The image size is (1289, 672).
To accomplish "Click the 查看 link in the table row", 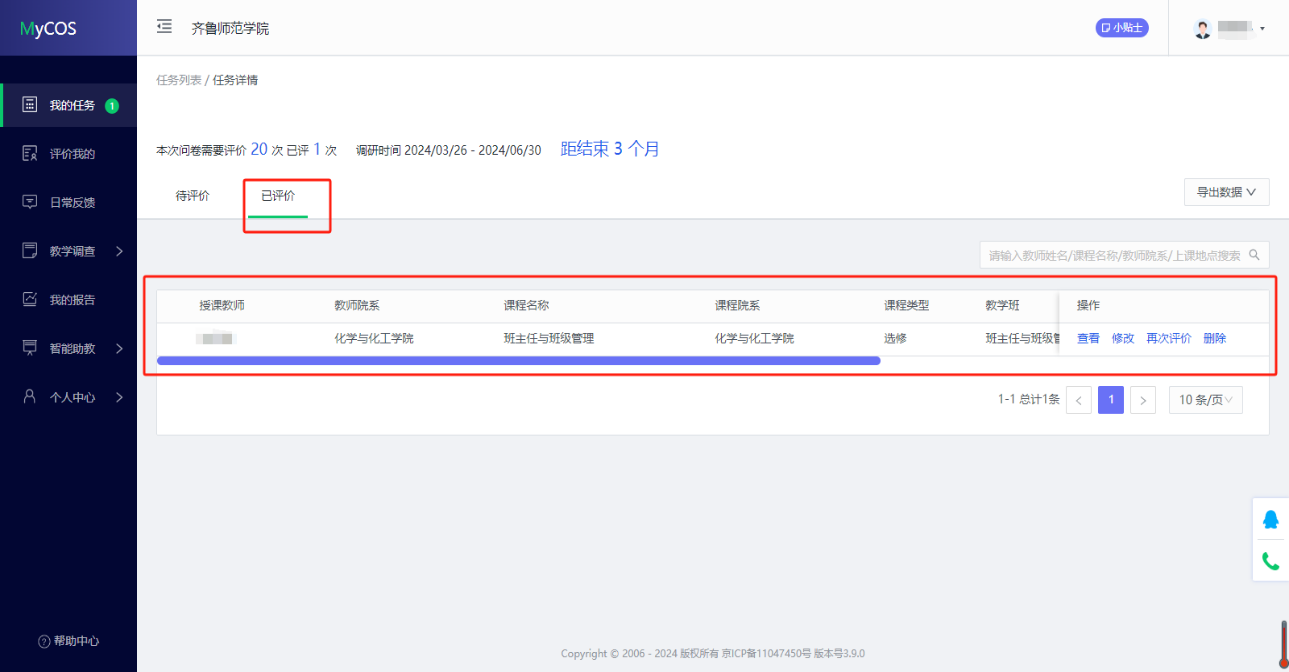I will point(1088,338).
